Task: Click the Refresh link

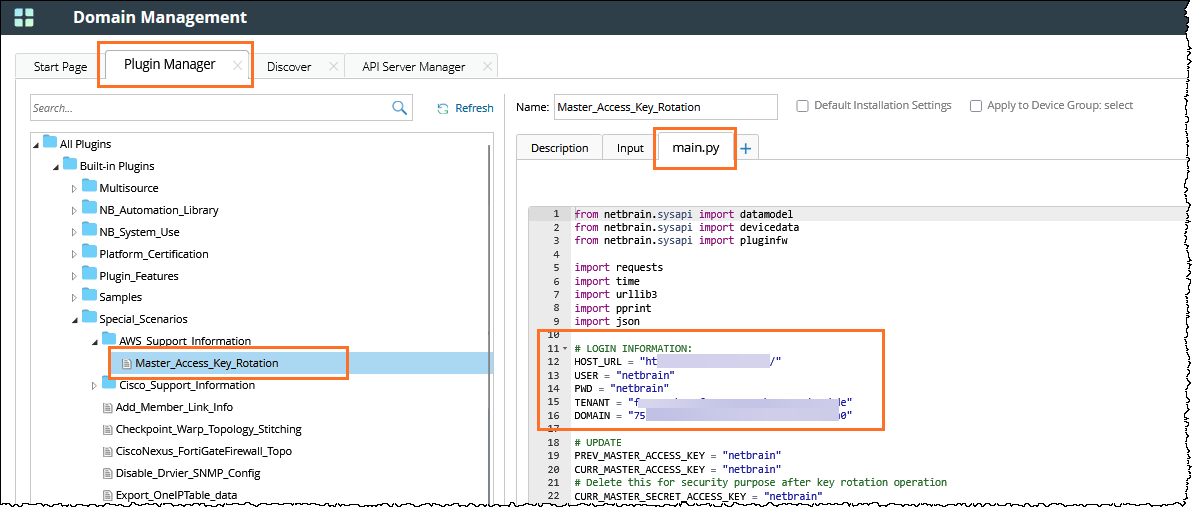Action: (x=474, y=108)
